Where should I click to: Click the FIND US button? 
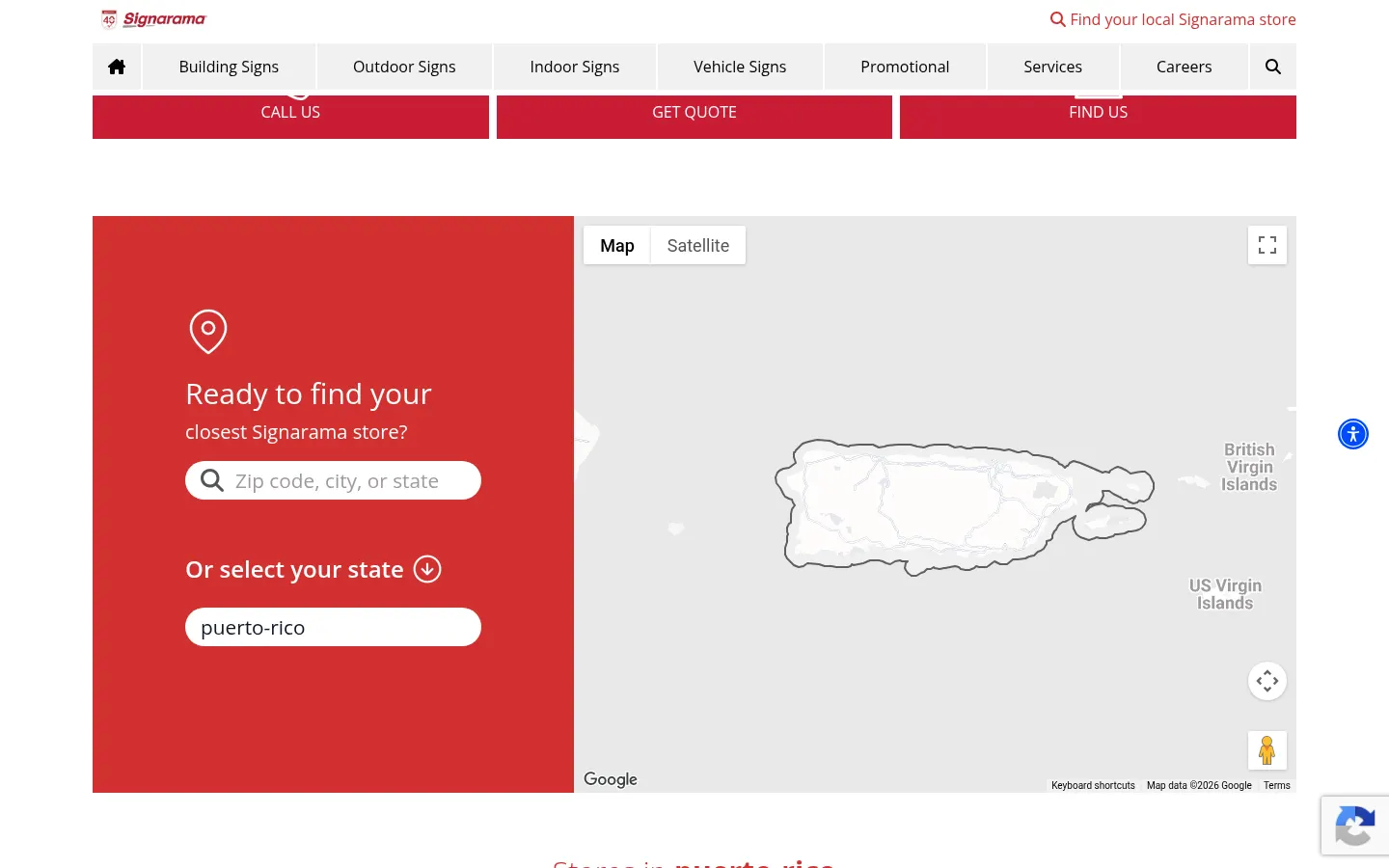pyautogui.click(x=1098, y=116)
